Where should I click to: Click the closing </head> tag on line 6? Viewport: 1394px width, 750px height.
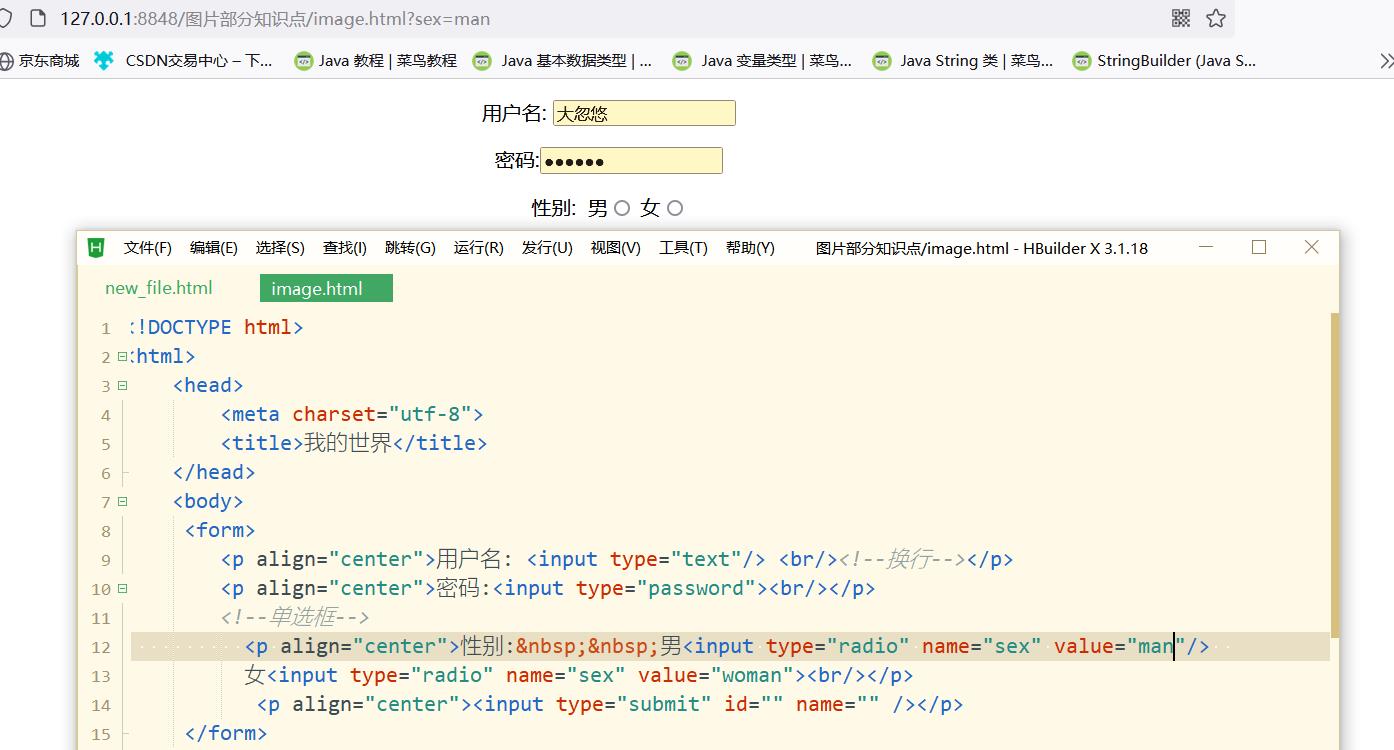pyautogui.click(x=214, y=472)
